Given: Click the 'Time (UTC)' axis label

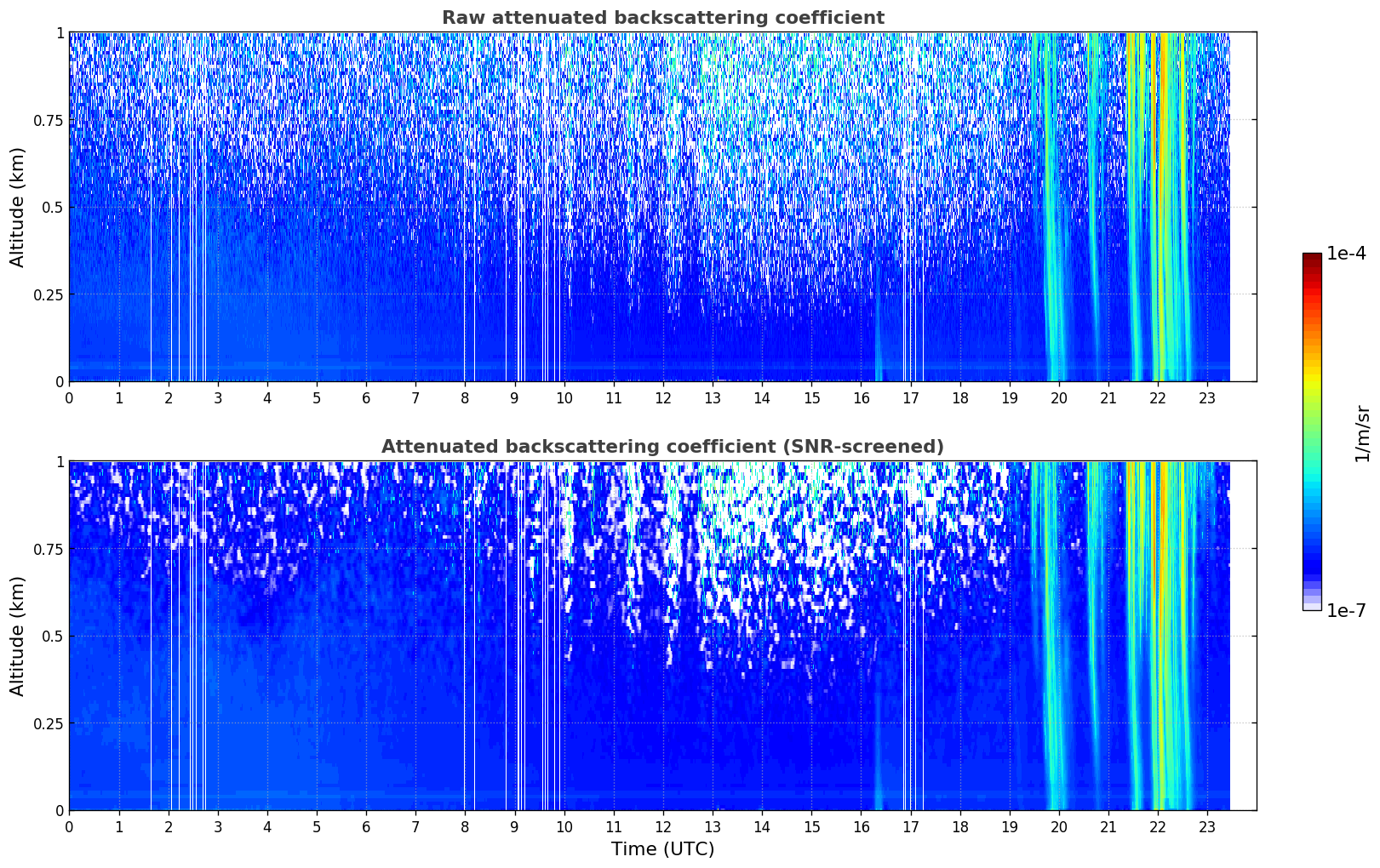Looking at the screenshot, I should point(662,849).
